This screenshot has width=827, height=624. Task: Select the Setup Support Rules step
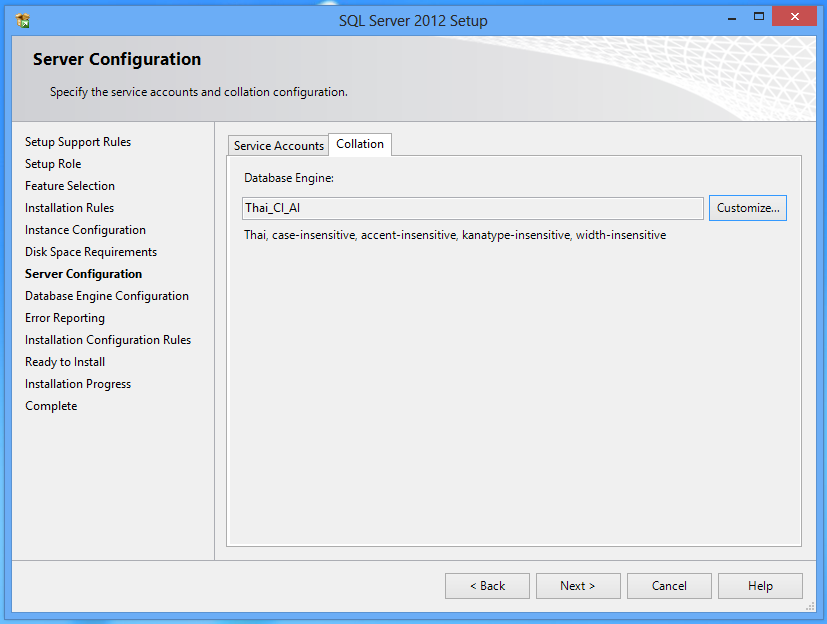78,142
